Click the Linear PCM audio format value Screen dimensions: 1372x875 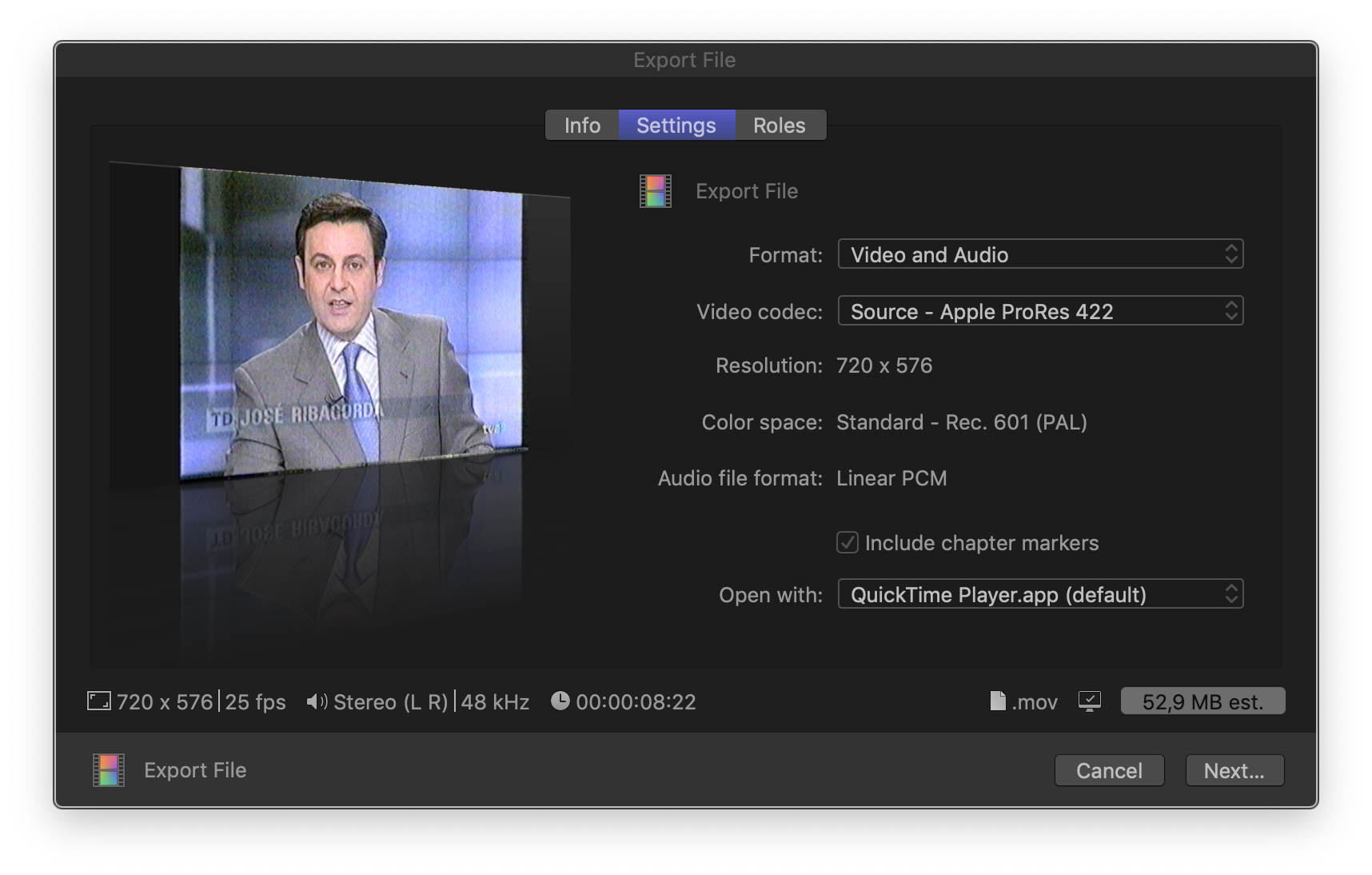click(891, 478)
